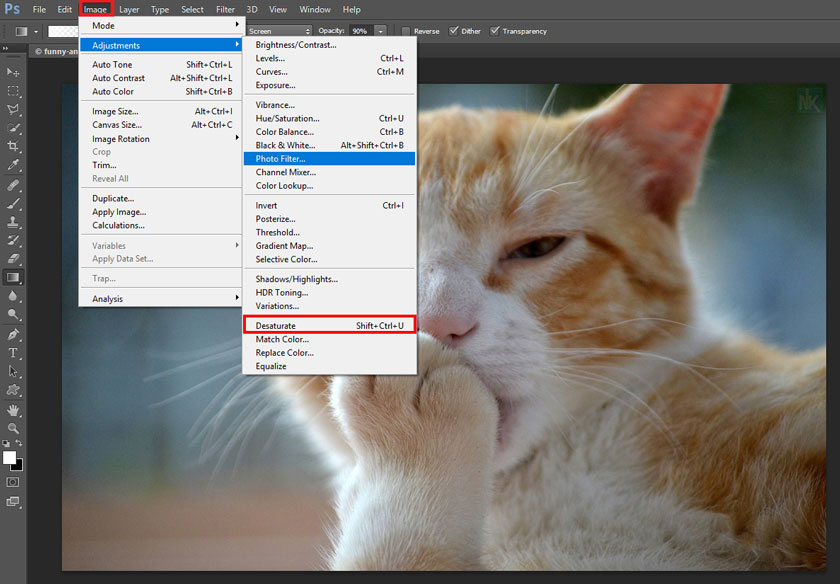840x584 pixels.
Task: Choose Hue/Saturation adjustment
Action: (x=329, y=118)
